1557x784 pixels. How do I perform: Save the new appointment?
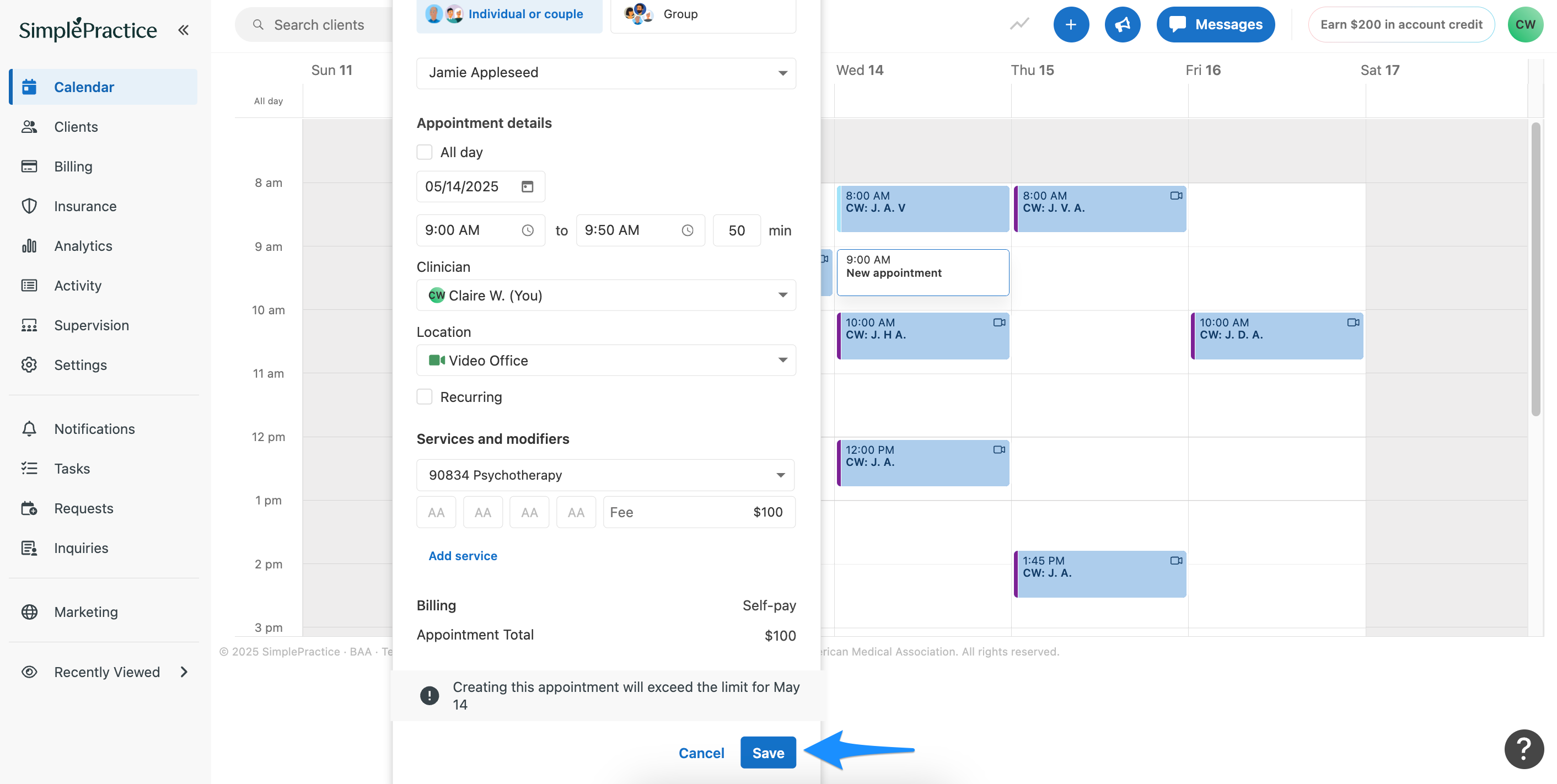pos(767,753)
